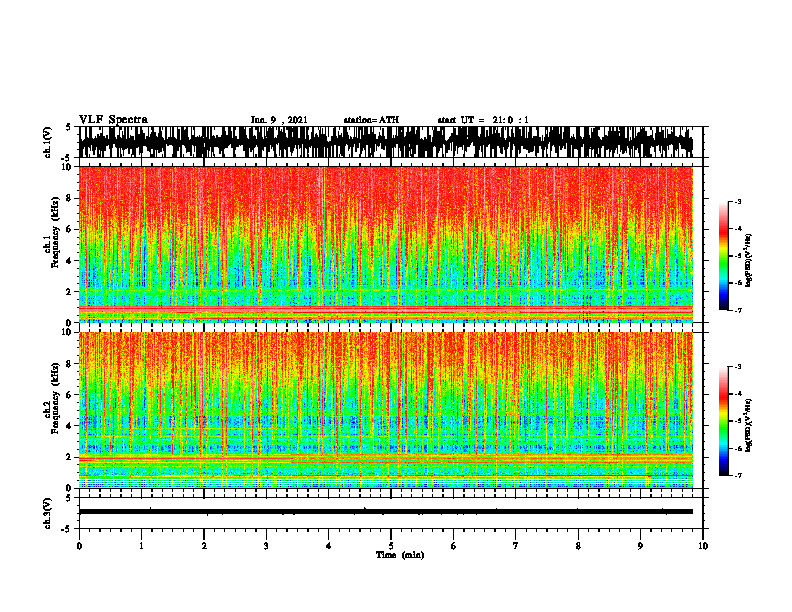
Task: Click the ch.2 spectrogram color bar
Action: coord(724,421)
